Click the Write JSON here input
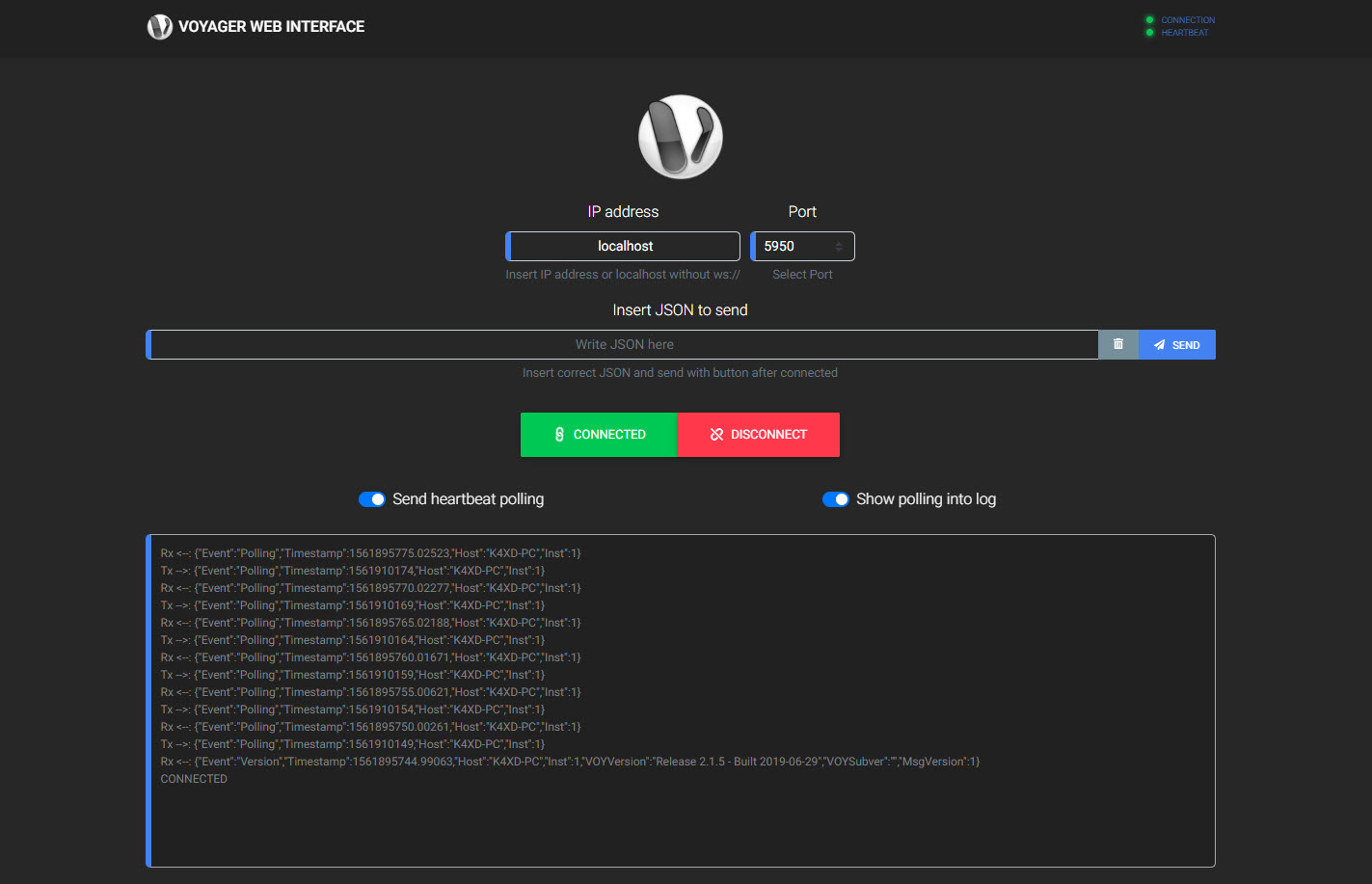This screenshot has height=884, width=1372. click(x=623, y=344)
